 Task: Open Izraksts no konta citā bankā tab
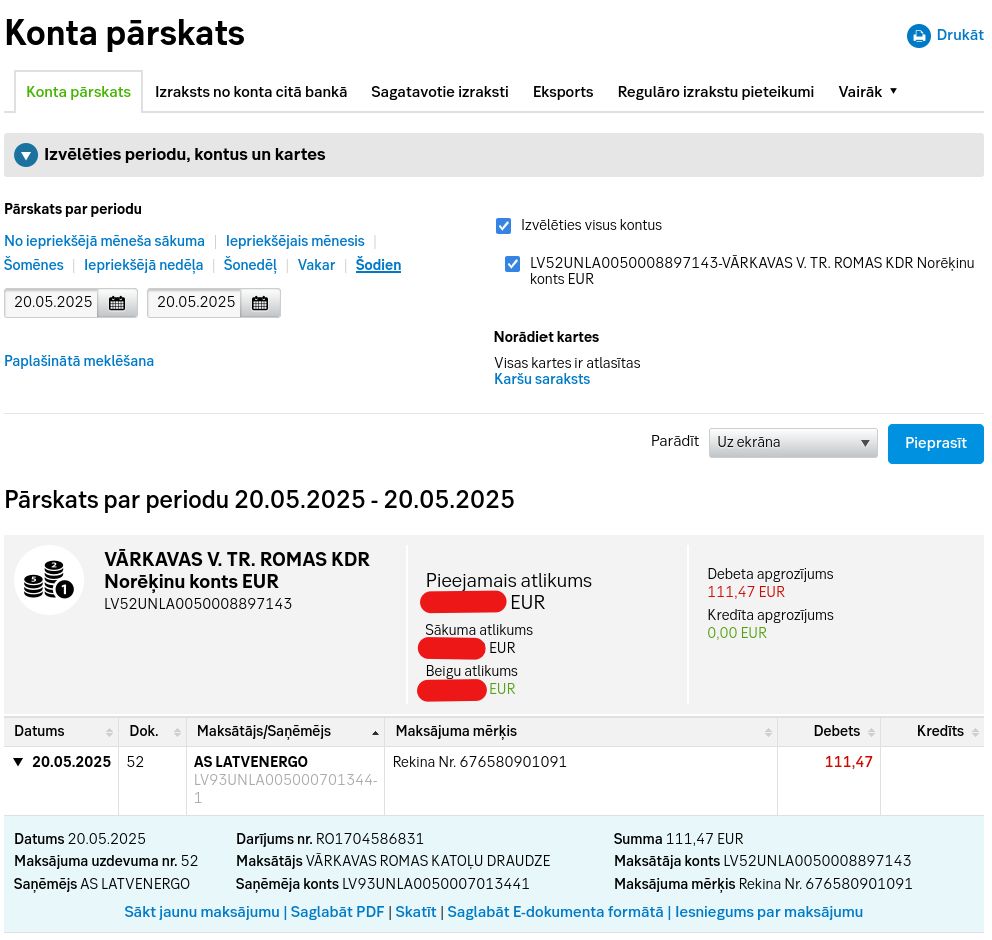[x=251, y=92]
